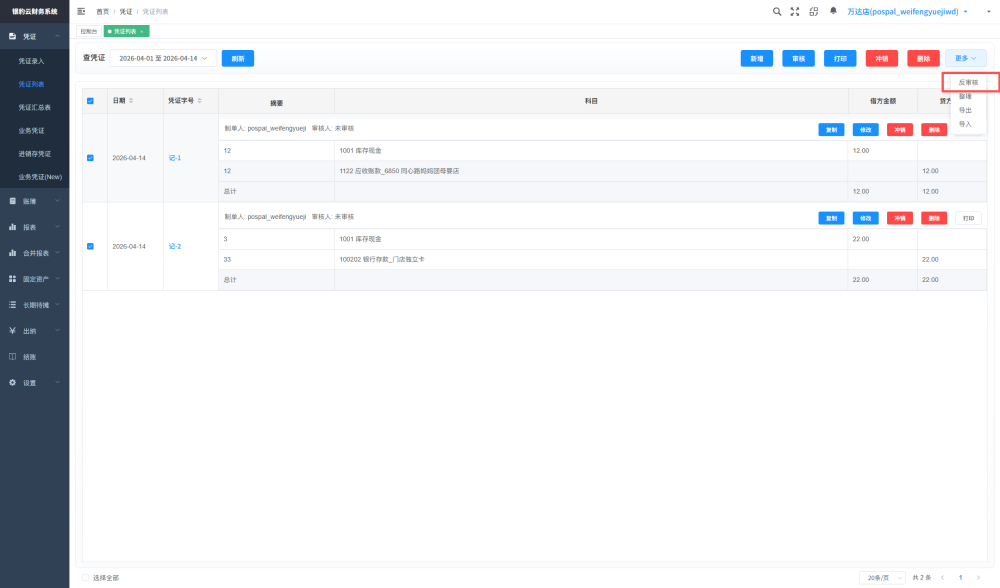Open the notification bell
The image size is (1000, 588).
coord(833,11)
